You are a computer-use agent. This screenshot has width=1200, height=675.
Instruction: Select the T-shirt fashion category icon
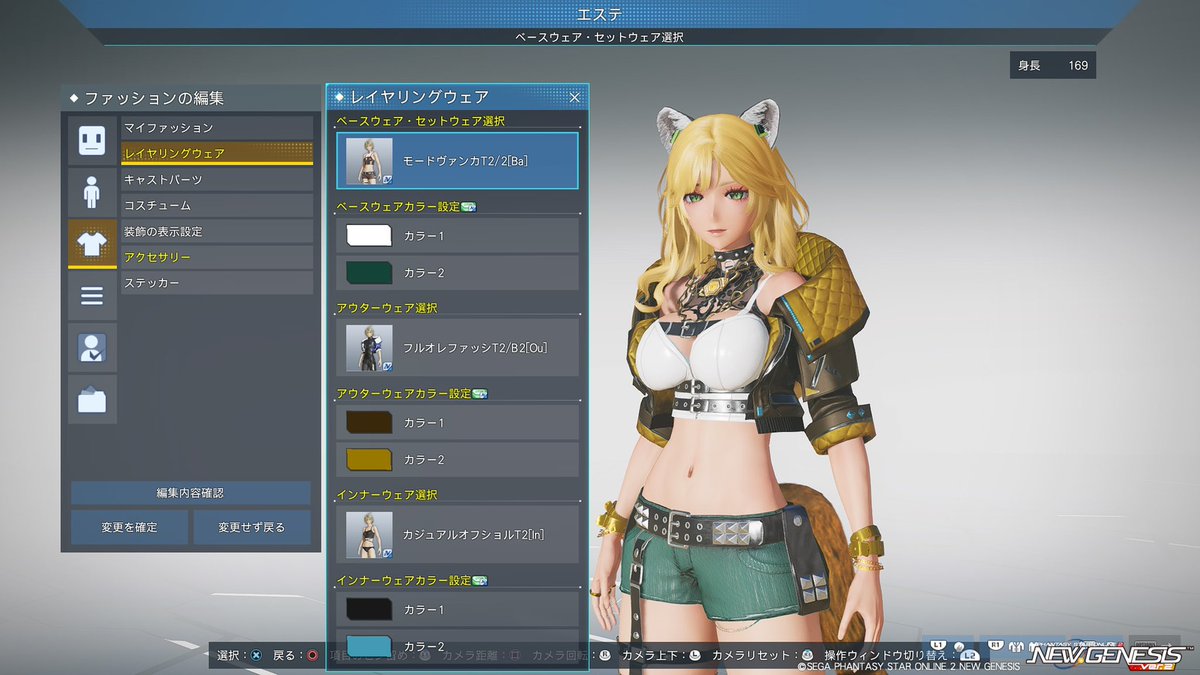coord(92,243)
